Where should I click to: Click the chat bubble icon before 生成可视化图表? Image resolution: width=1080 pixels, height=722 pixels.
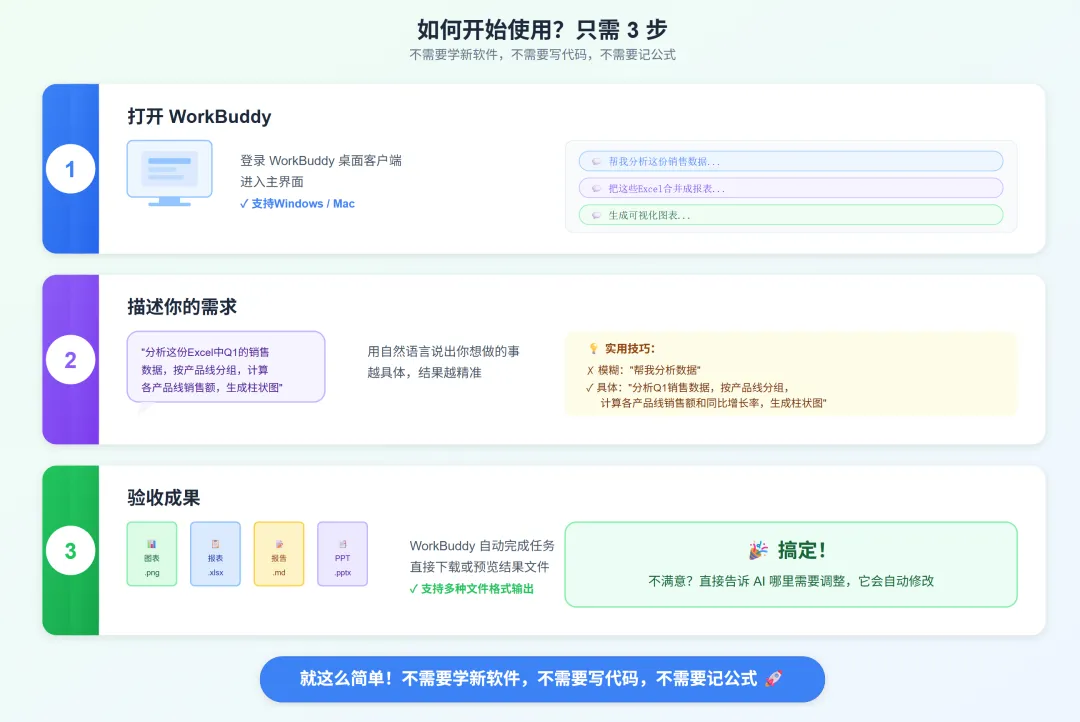(596, 215)
